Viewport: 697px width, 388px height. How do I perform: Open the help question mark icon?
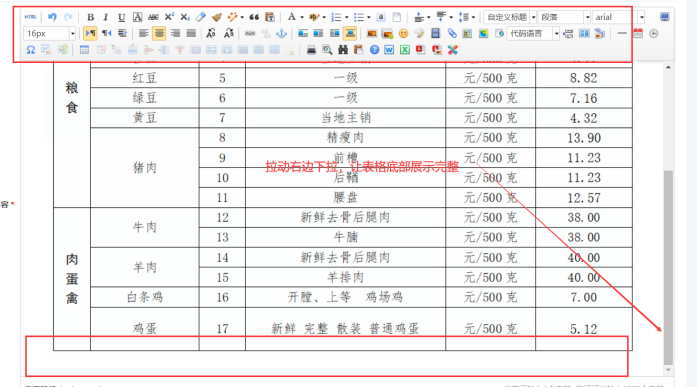coord(374,50)
